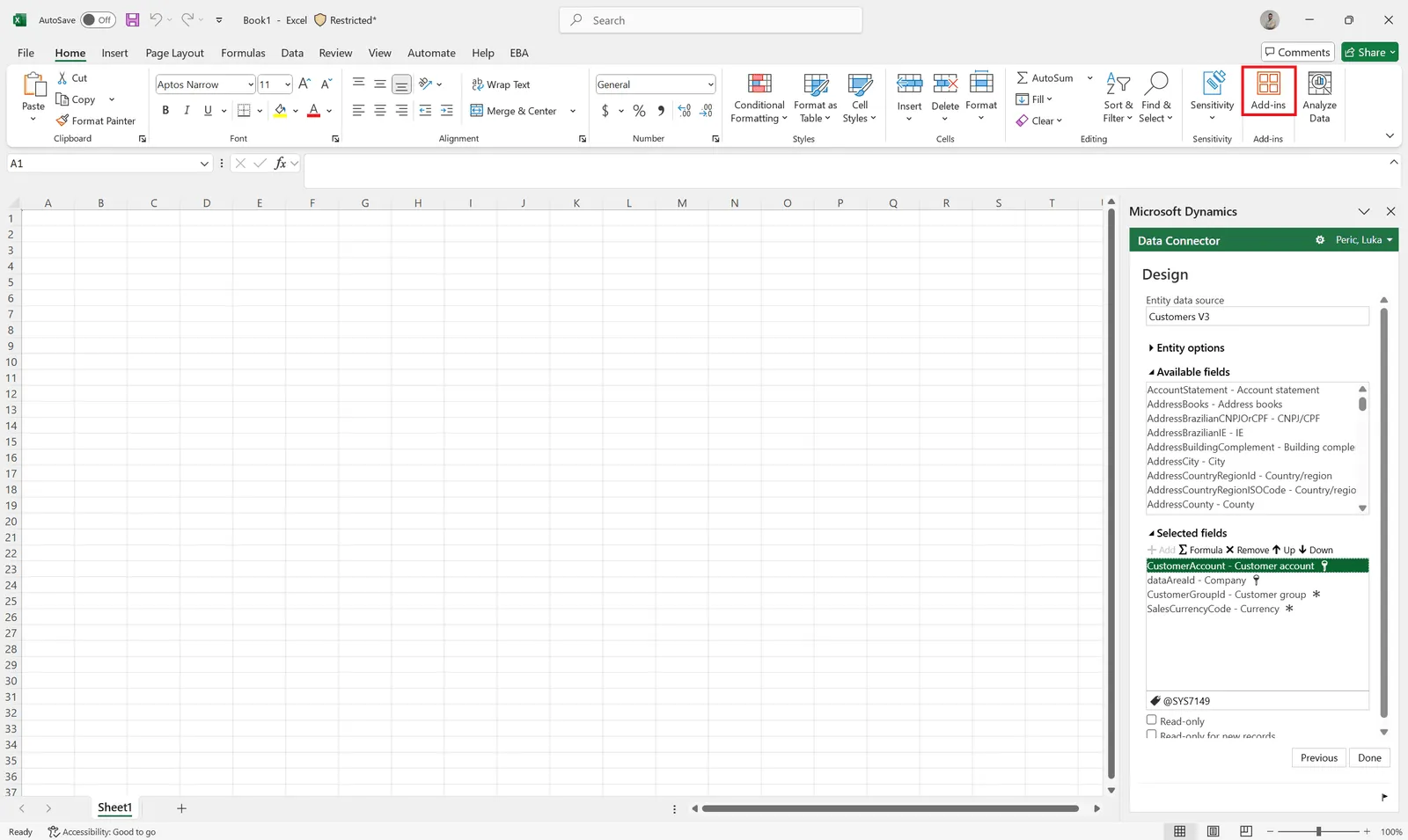Click the Font Color swatch

click(313, 110)
